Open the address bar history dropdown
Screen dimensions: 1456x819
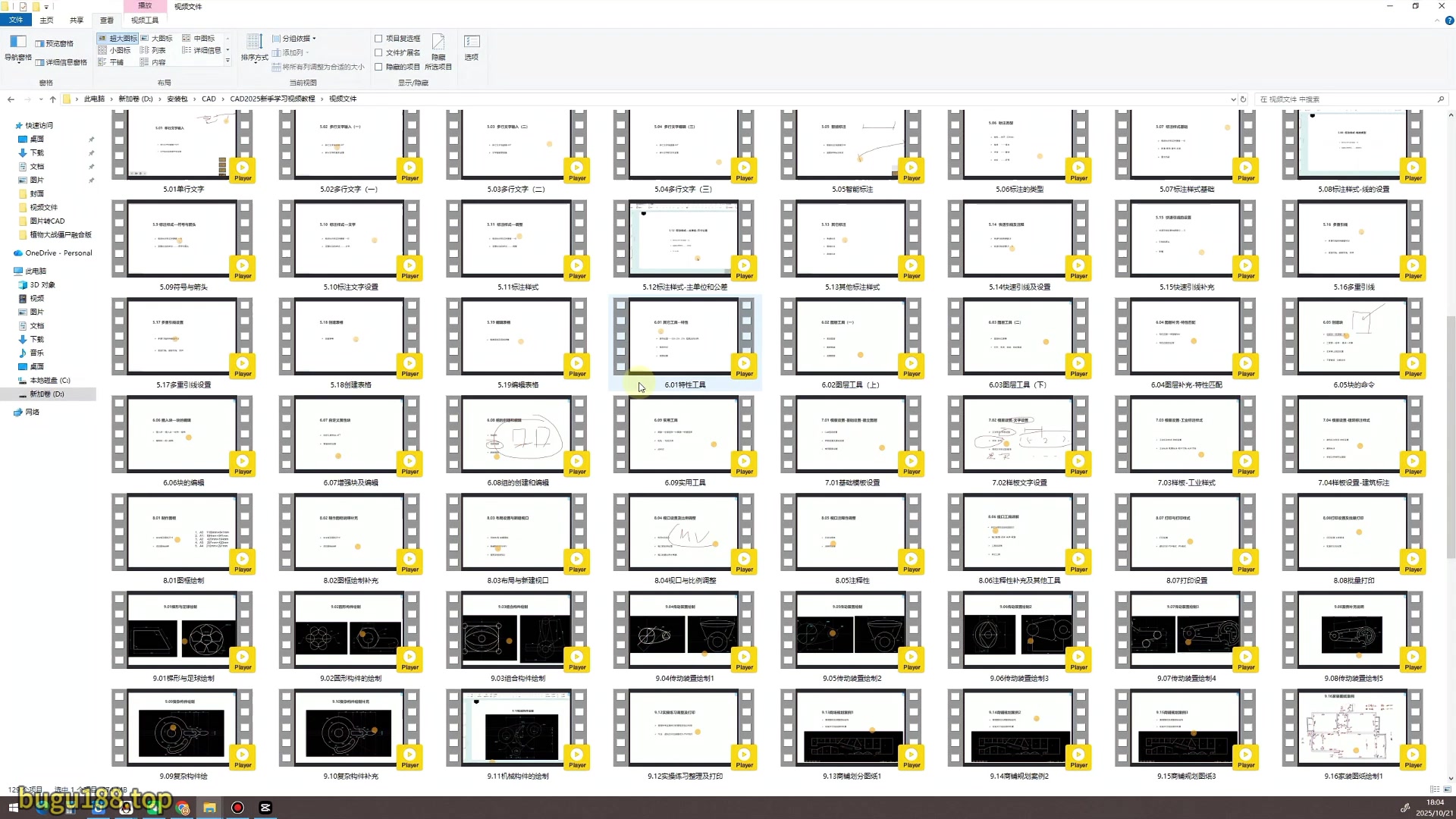(x=1233, y=99)
